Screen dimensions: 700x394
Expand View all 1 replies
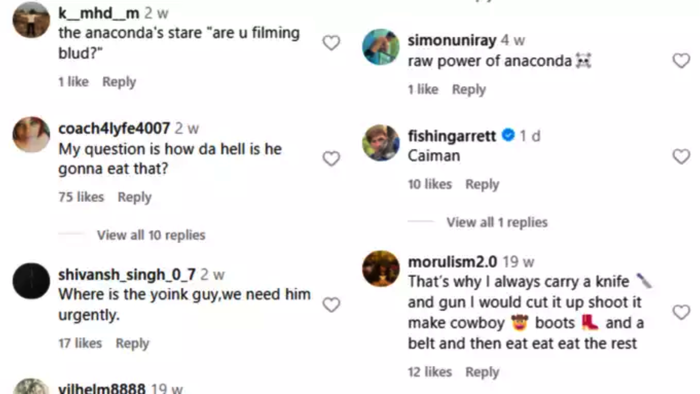point(497,222)
